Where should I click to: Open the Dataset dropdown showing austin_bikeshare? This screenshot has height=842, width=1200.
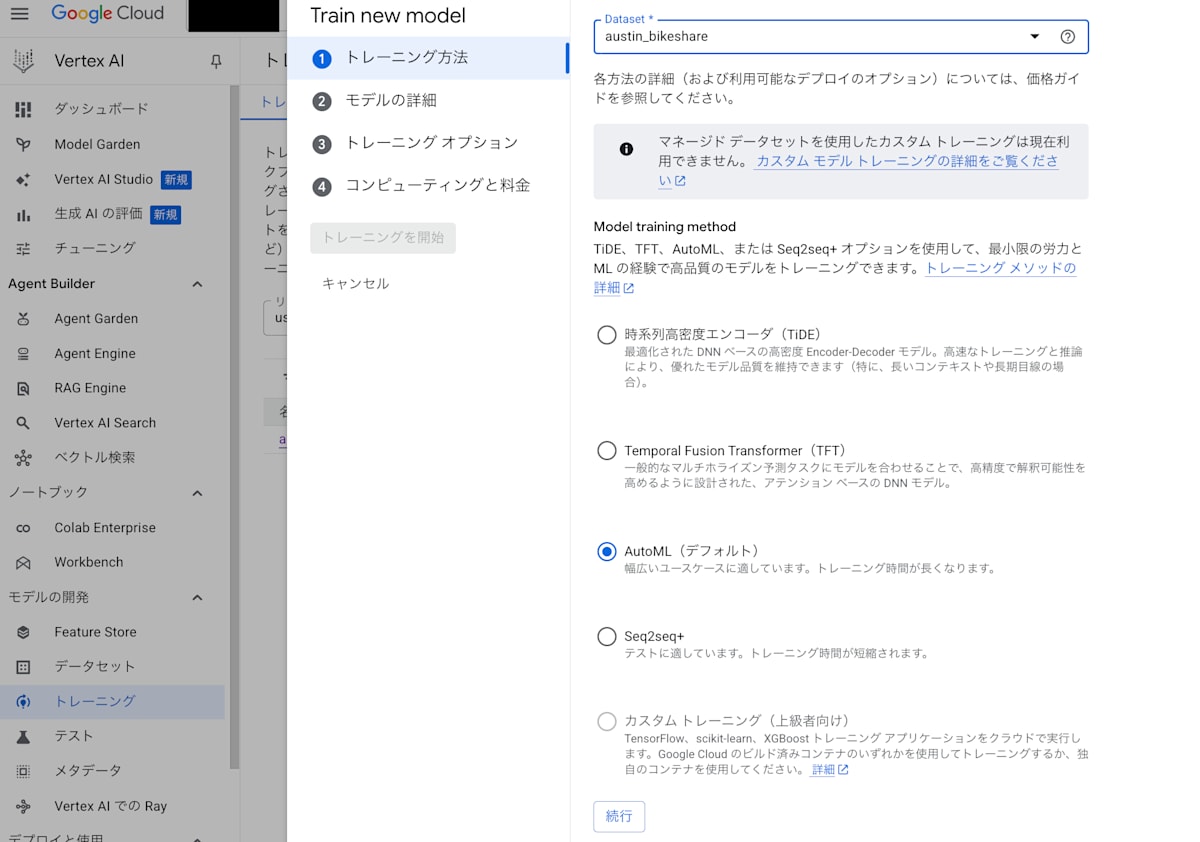pyautogui.click(x=1034, y=36)
